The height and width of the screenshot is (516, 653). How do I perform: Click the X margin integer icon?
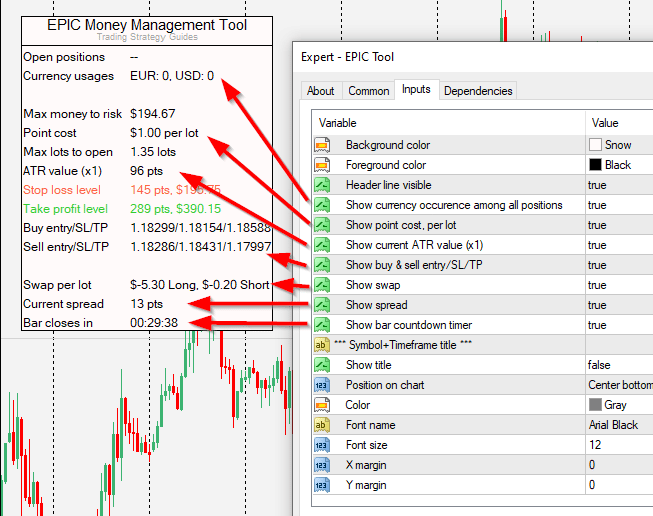point(322,465)
